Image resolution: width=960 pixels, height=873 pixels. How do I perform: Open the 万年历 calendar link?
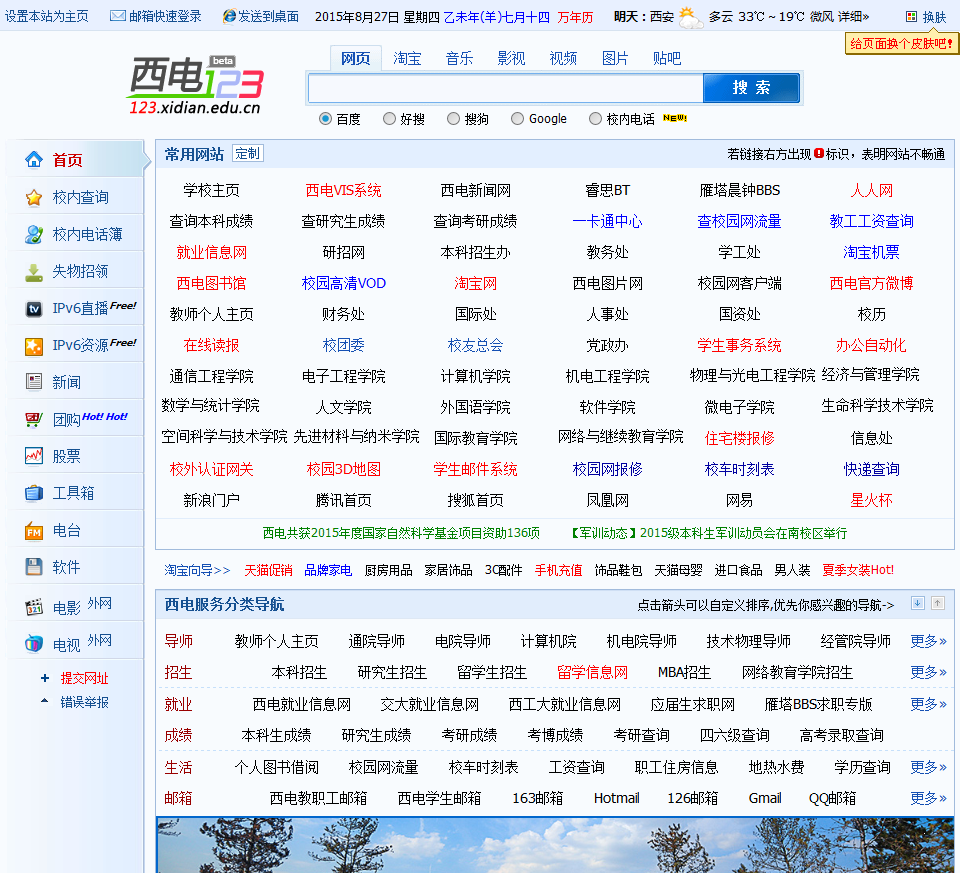(576, 17)
